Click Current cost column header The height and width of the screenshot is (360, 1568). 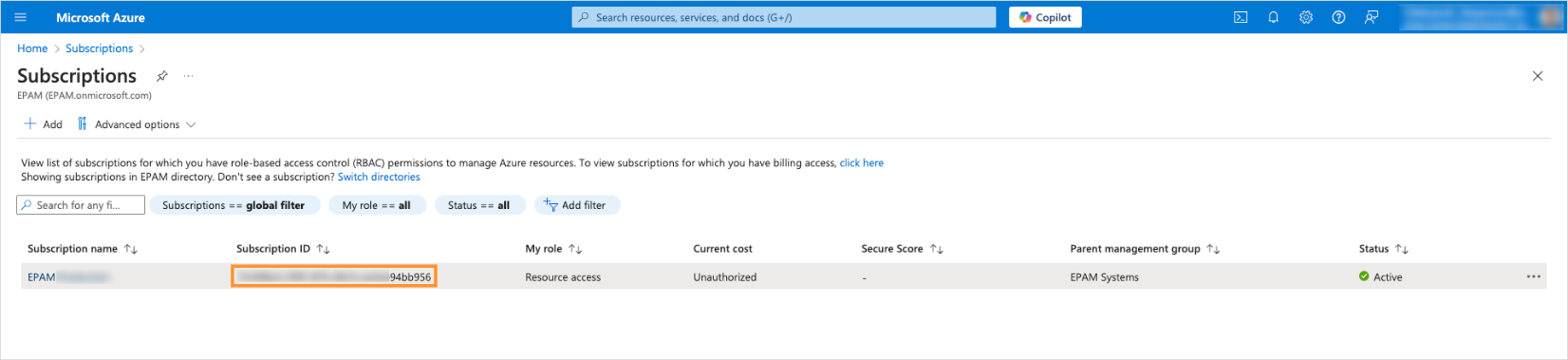(722, 249)
